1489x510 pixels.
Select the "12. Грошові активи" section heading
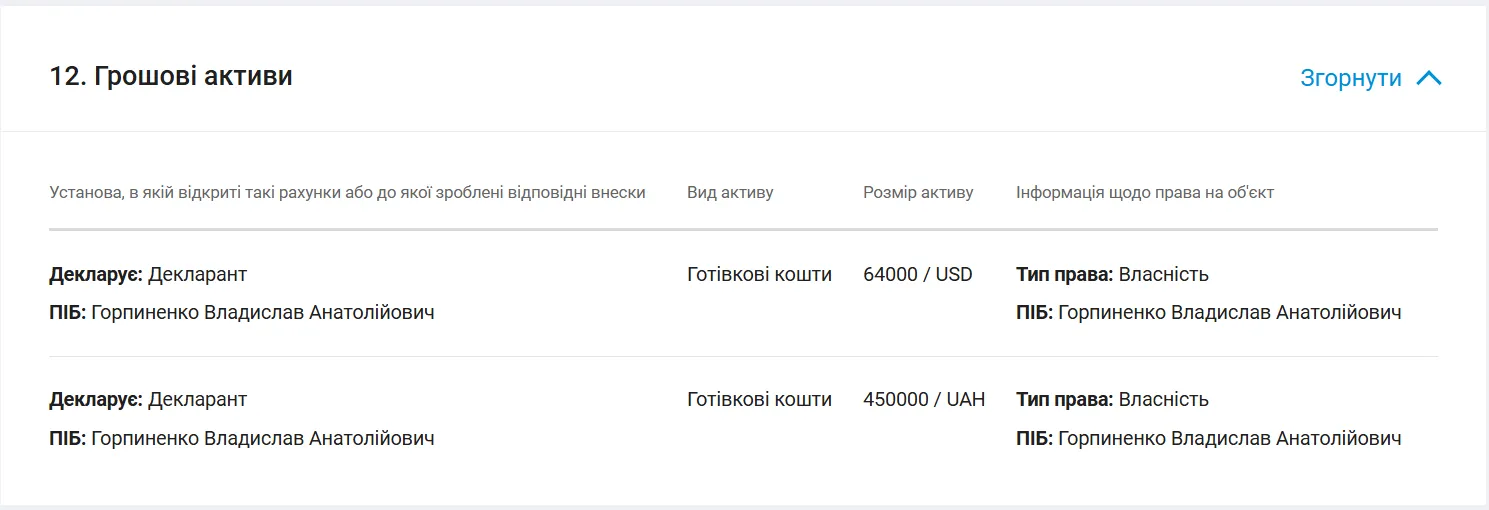[171, 76]
